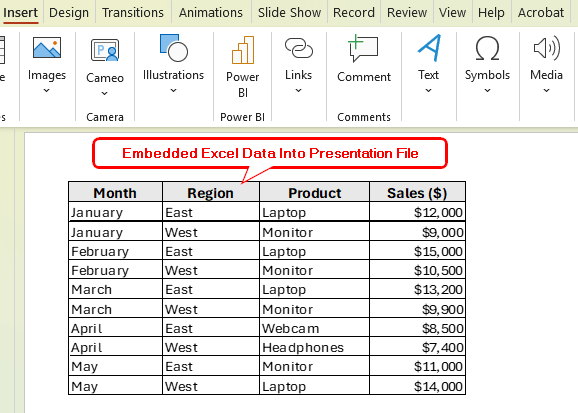Select the Product header cell

[x=314, y=192]
